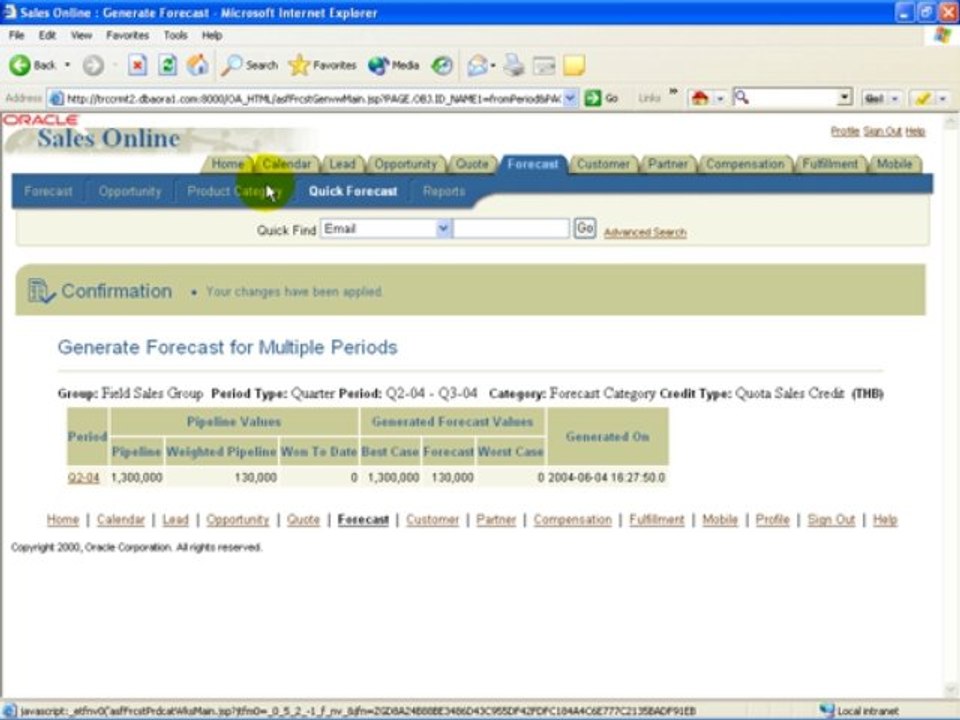Switch to the Opportunity top tab

[405, 164]
